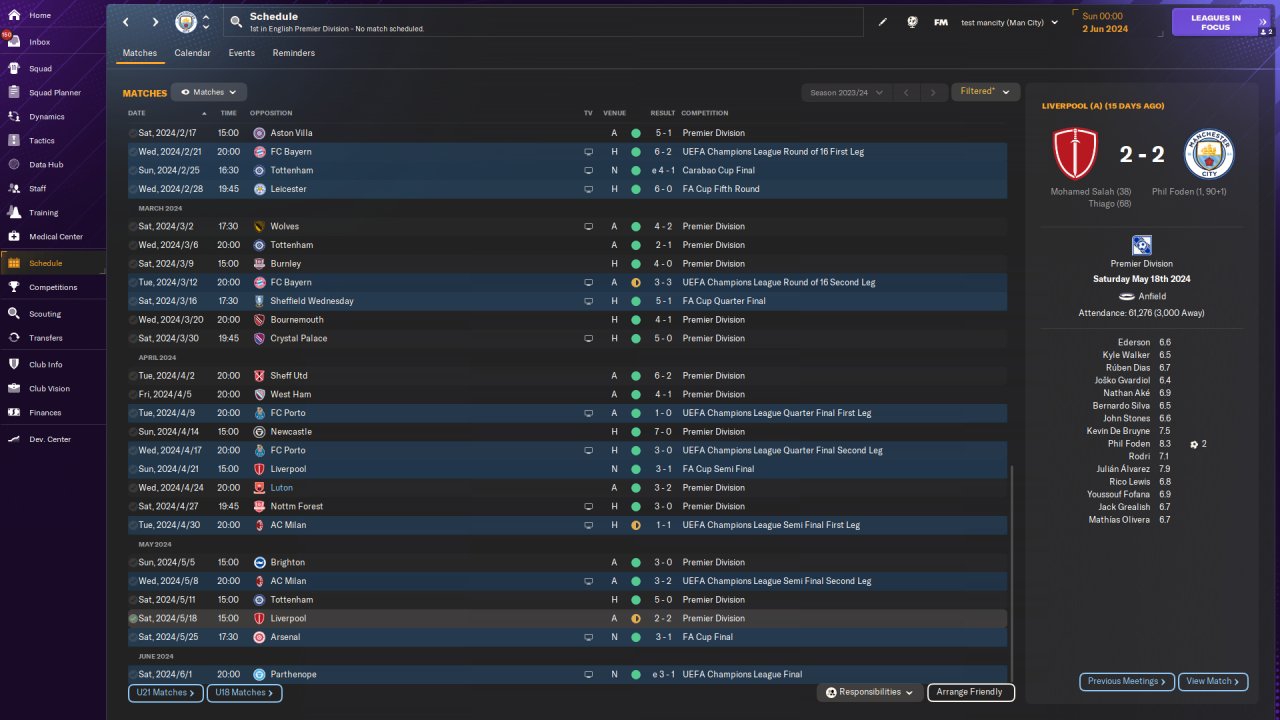Viewport: 1280px width, 720px height.
Task: Open the Season 2023/24 dropdown
Action: coord(847,93)
